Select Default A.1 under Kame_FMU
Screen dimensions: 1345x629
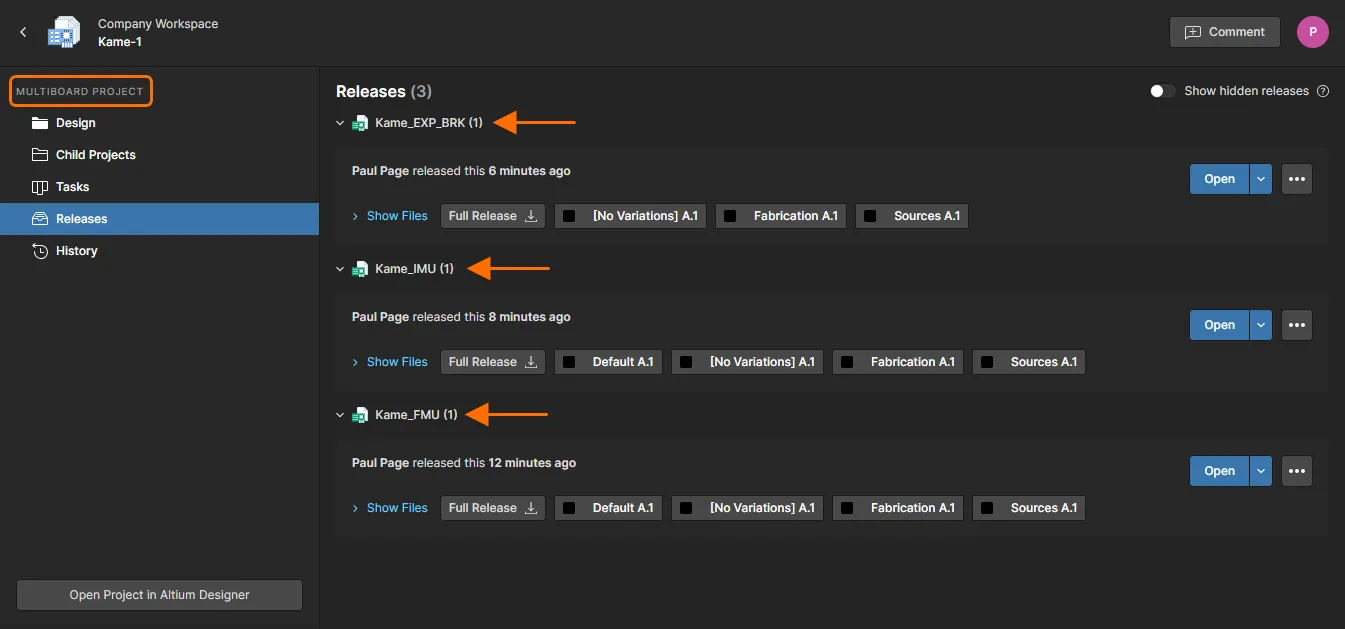(x=608, y=508)
